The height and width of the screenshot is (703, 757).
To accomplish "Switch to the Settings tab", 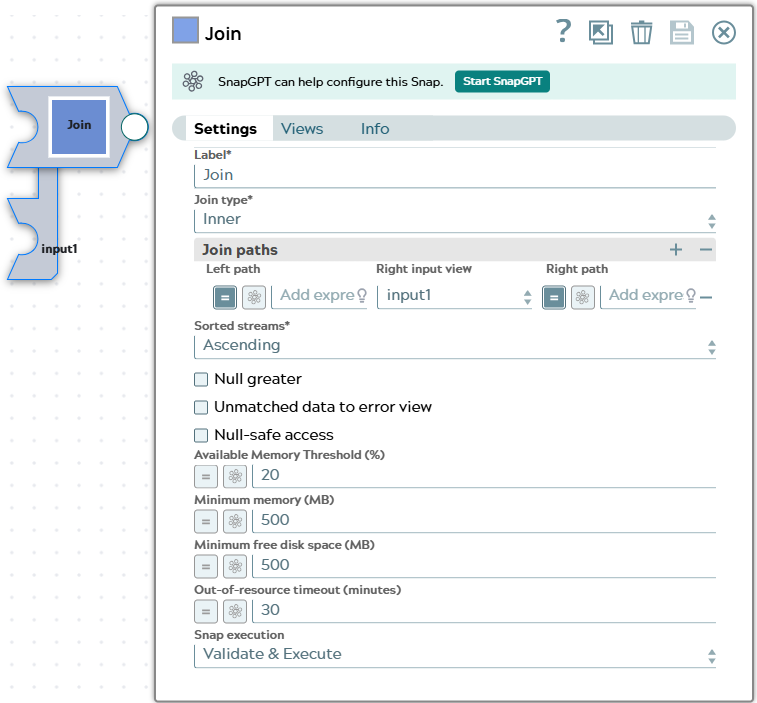I will (225, 128).
